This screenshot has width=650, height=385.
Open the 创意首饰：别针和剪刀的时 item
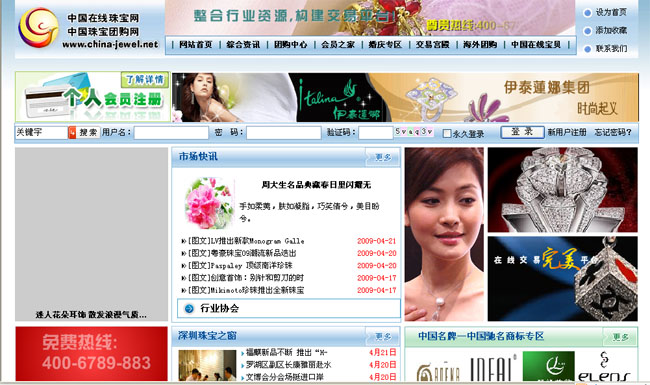[x=246, y=278]
